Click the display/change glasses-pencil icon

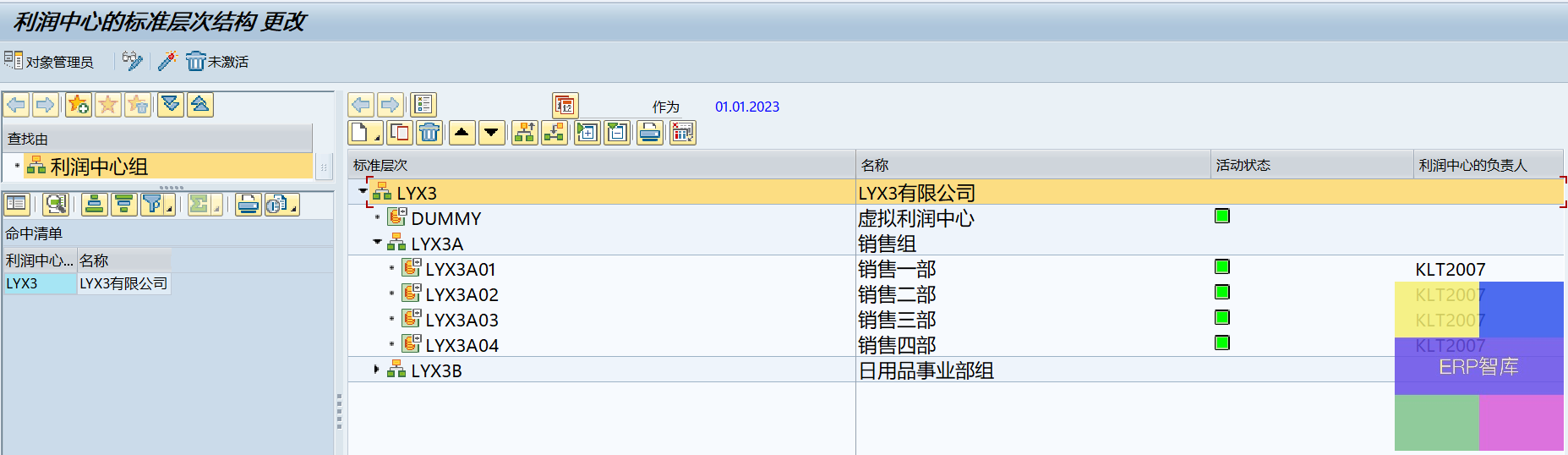[133, 61]
